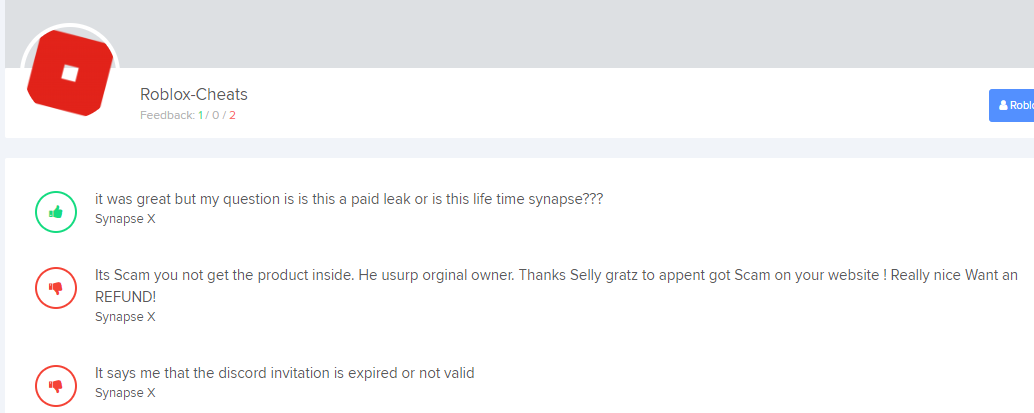Screen dimensions: 1034x413
Task: Click the review about expired discord invitation
Action: coord(284,373)
